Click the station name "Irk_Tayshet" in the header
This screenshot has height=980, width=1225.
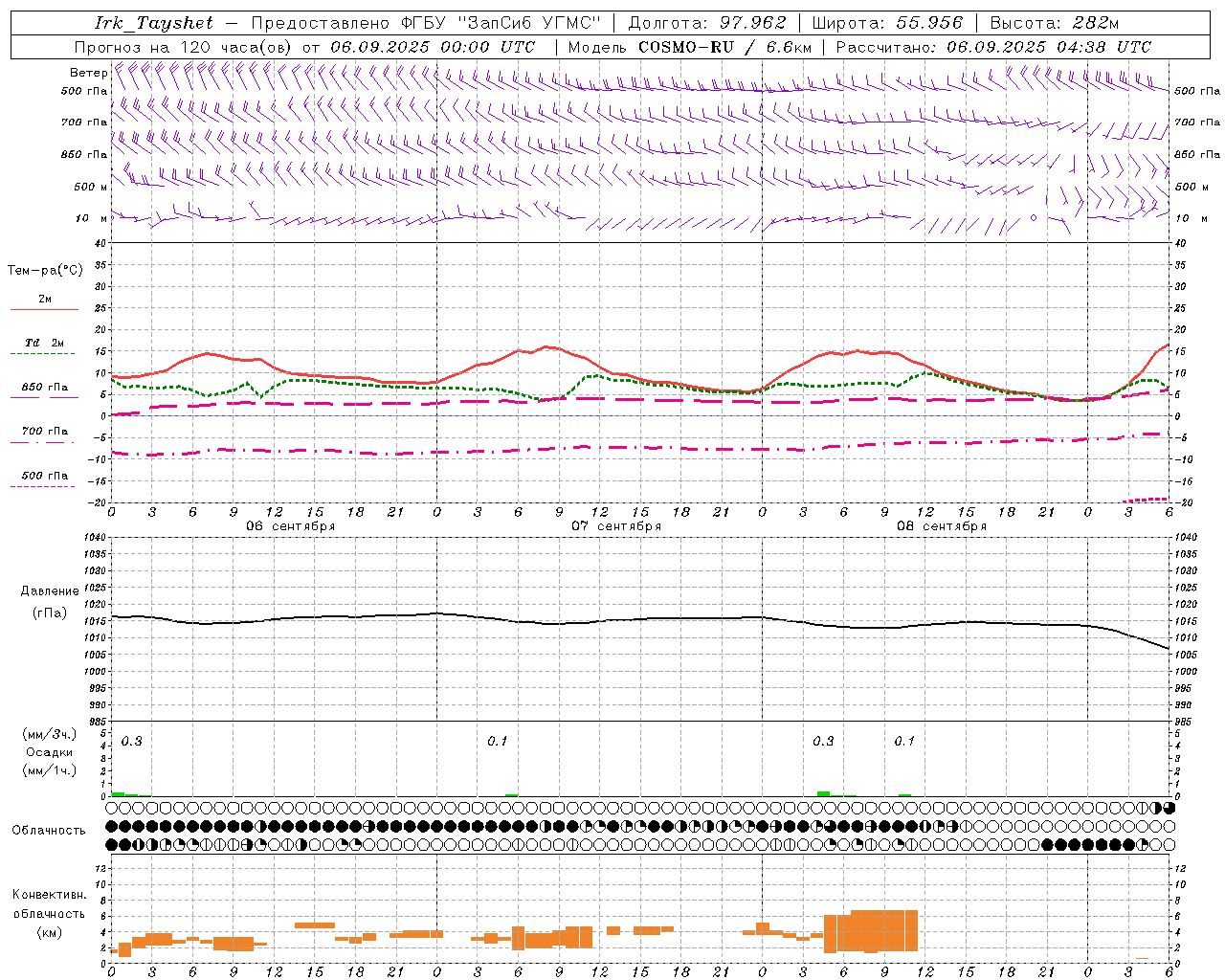[x=154, y=23]
